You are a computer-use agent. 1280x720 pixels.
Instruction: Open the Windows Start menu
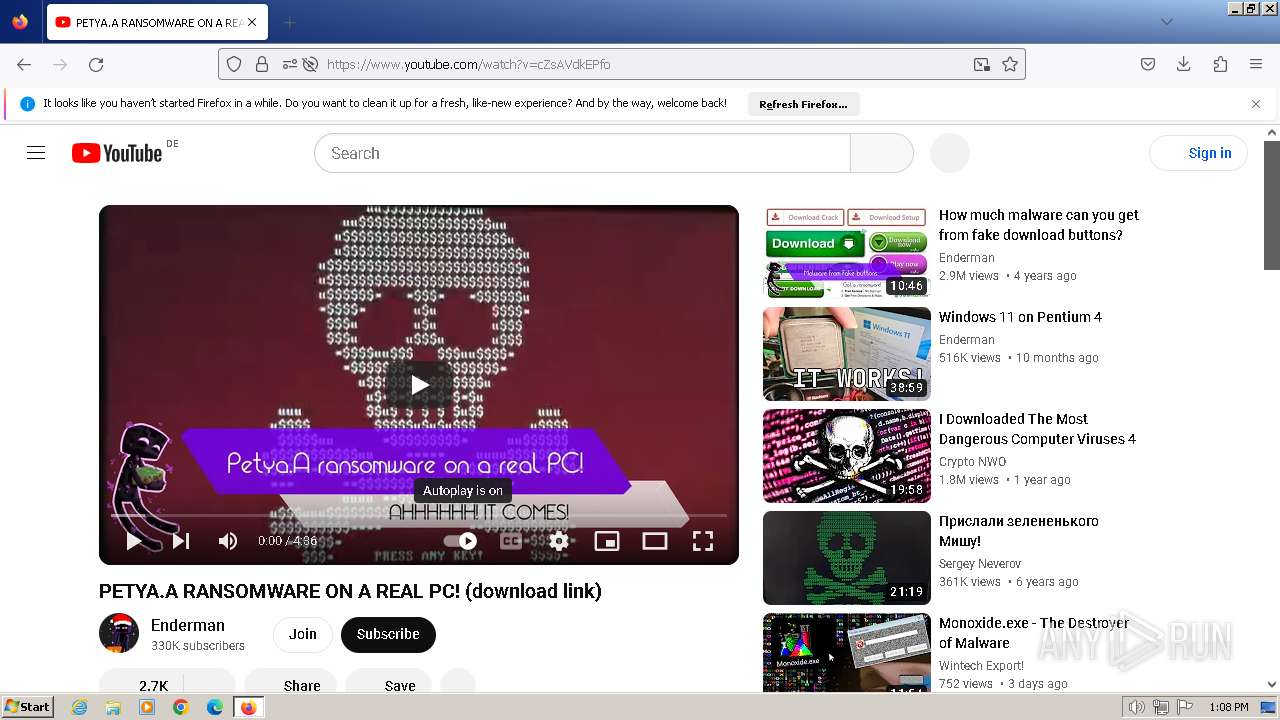[x=27, y=707]
